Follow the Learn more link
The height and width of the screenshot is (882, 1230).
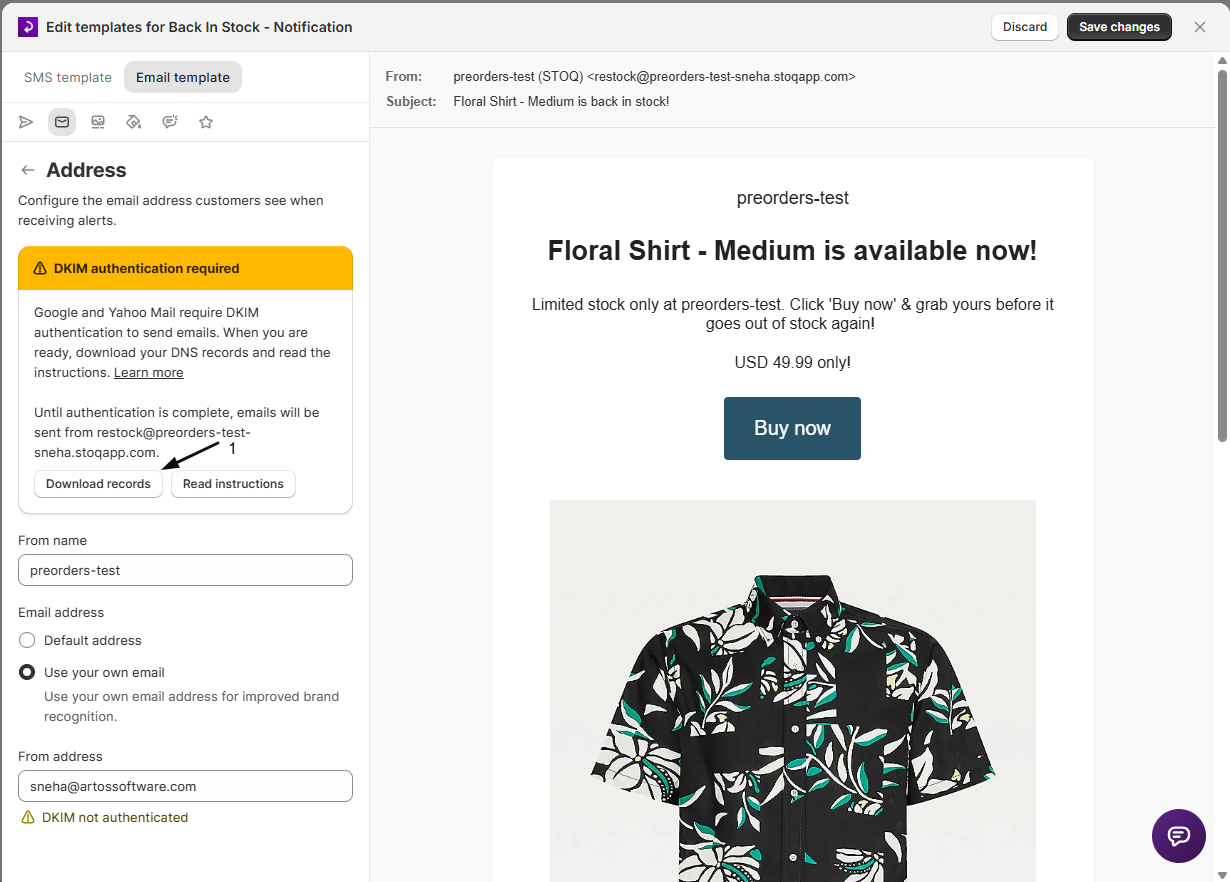[149, 373]
